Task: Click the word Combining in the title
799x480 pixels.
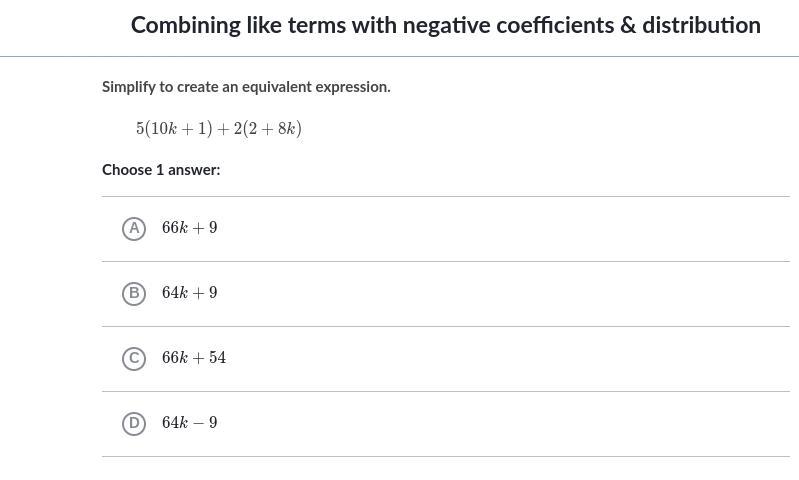Action: (x=186, y=26)
